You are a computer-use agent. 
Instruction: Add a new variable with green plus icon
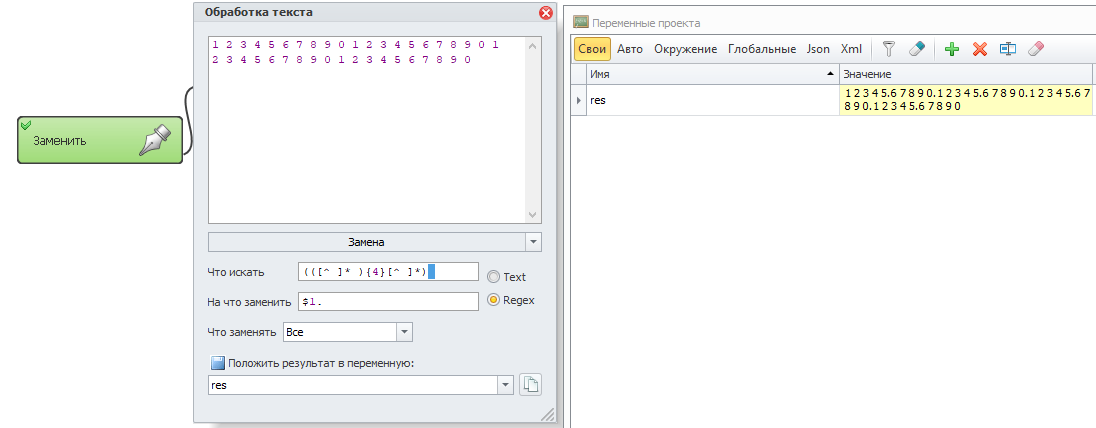pos(952,49)
